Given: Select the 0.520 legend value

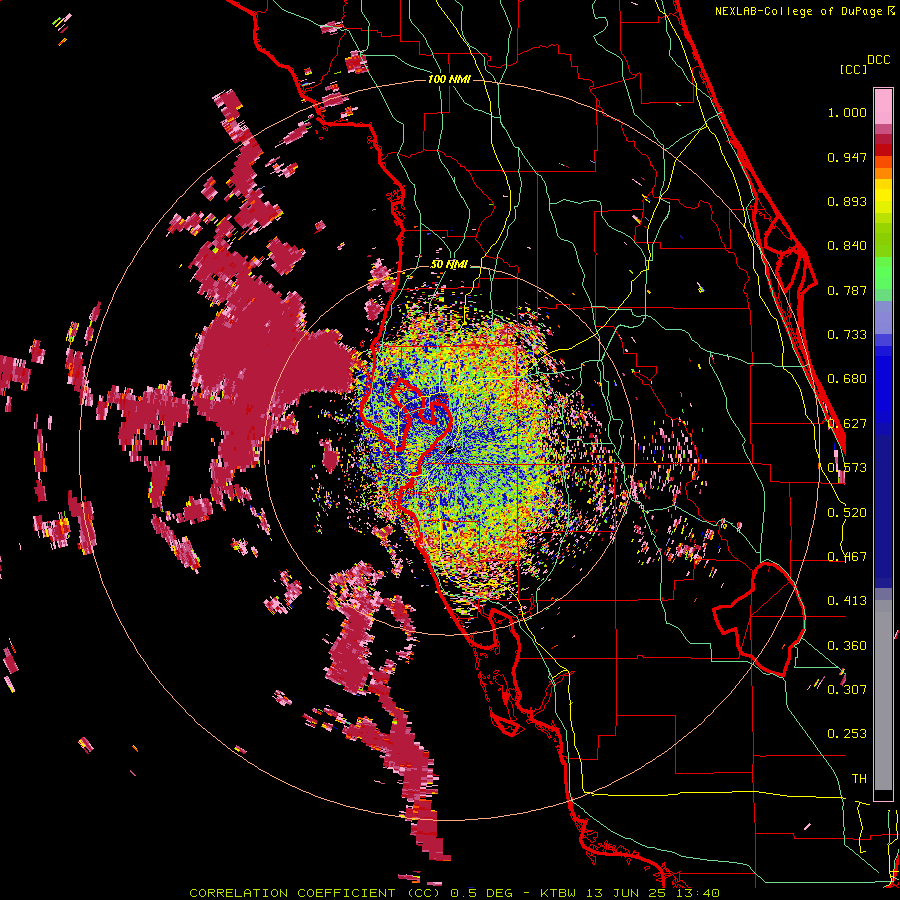Looking at the screenshot, I should coord(847,513).
